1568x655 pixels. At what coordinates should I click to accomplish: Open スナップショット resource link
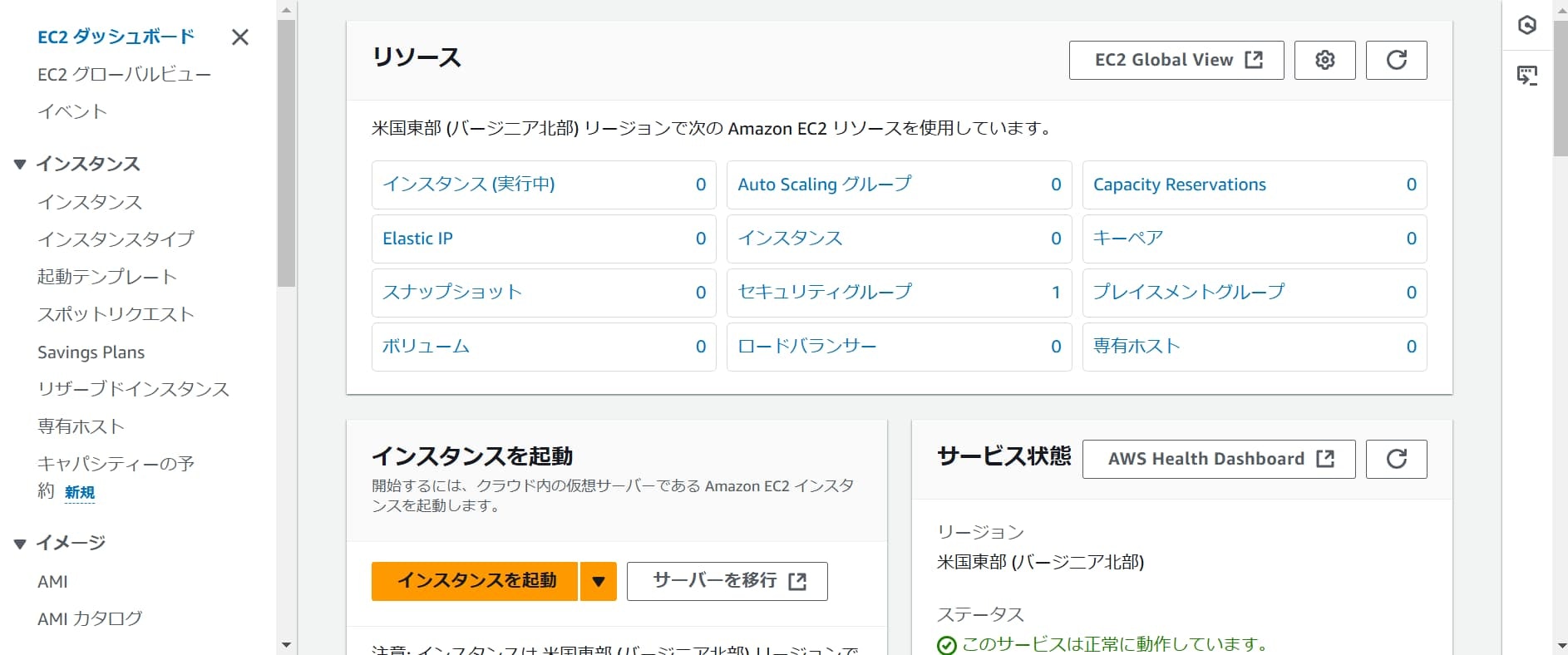(452, 293)
